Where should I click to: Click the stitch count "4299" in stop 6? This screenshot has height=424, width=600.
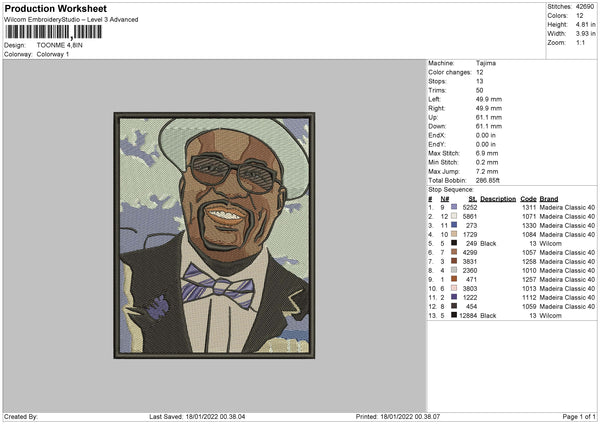pos(470,253)
